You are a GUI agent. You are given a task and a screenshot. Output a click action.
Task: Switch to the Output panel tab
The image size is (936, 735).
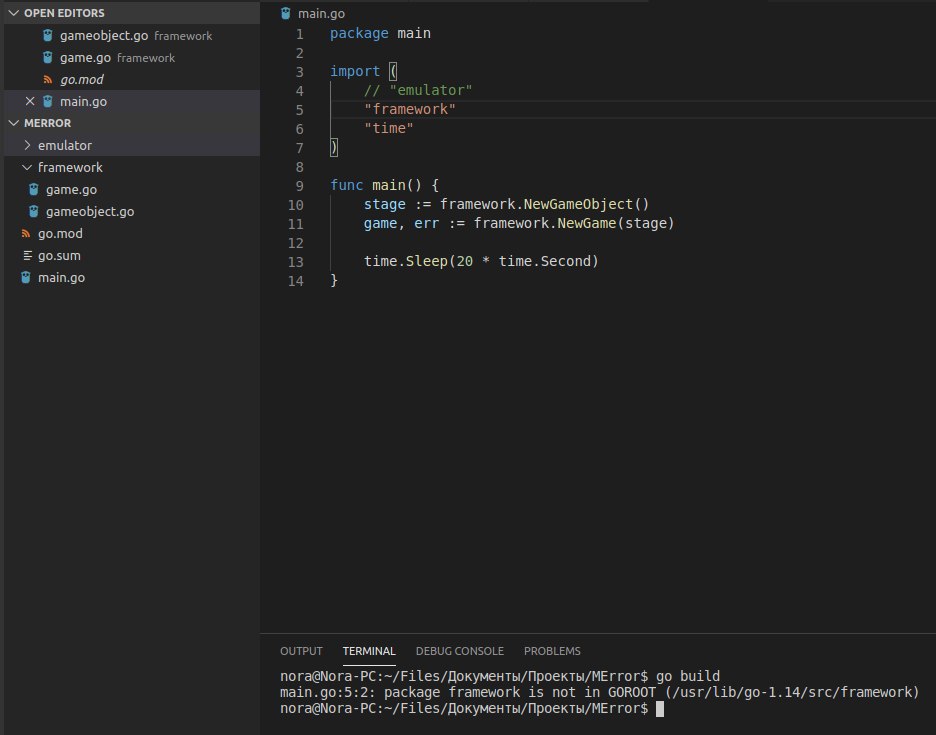(x=301, y=651)
